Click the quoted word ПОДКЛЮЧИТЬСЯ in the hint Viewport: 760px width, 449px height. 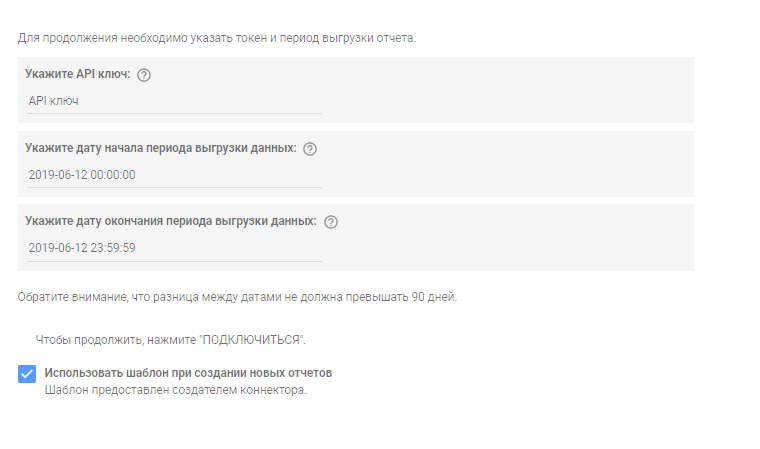251,340
